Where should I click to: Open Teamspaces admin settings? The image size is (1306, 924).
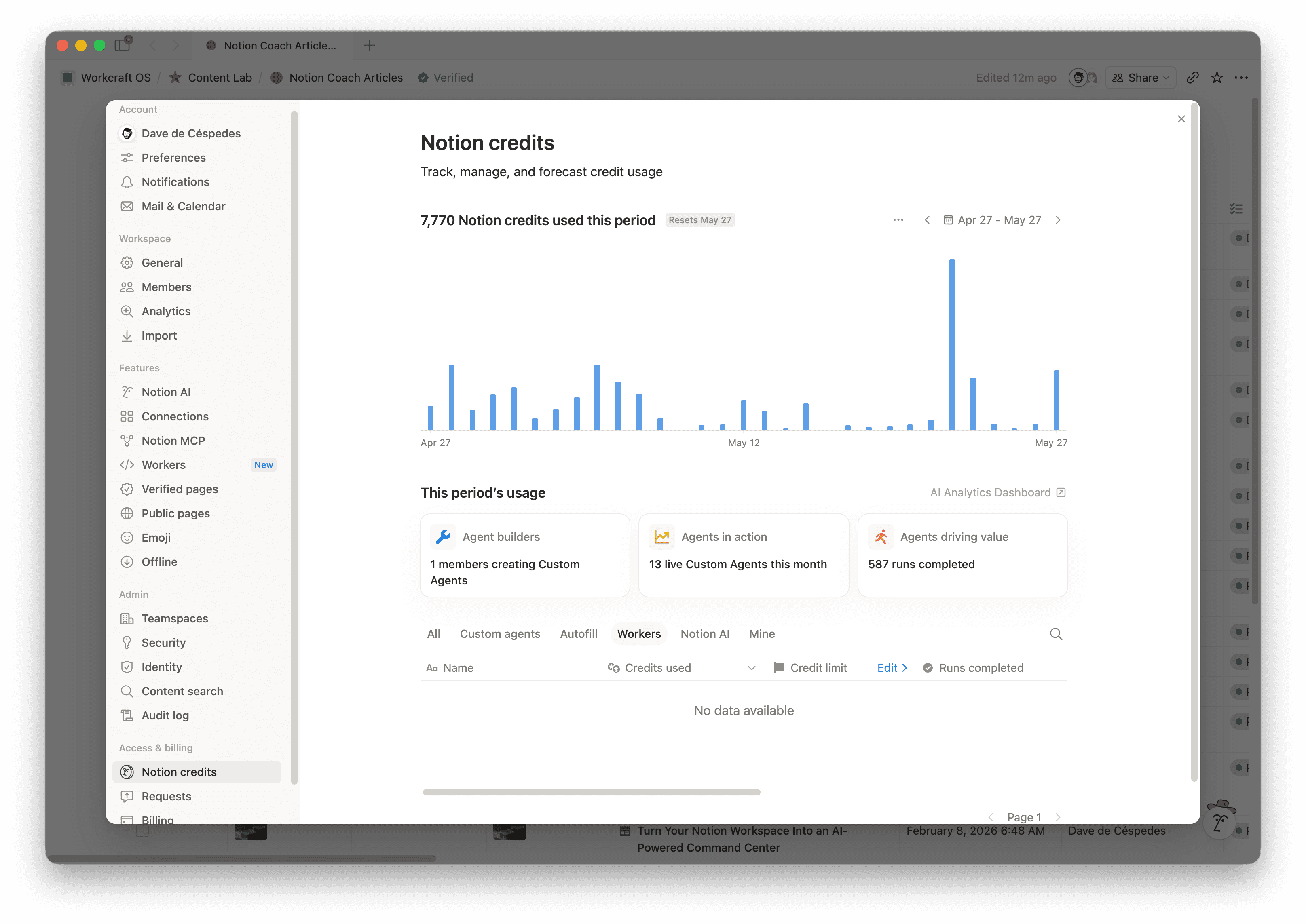197,618
